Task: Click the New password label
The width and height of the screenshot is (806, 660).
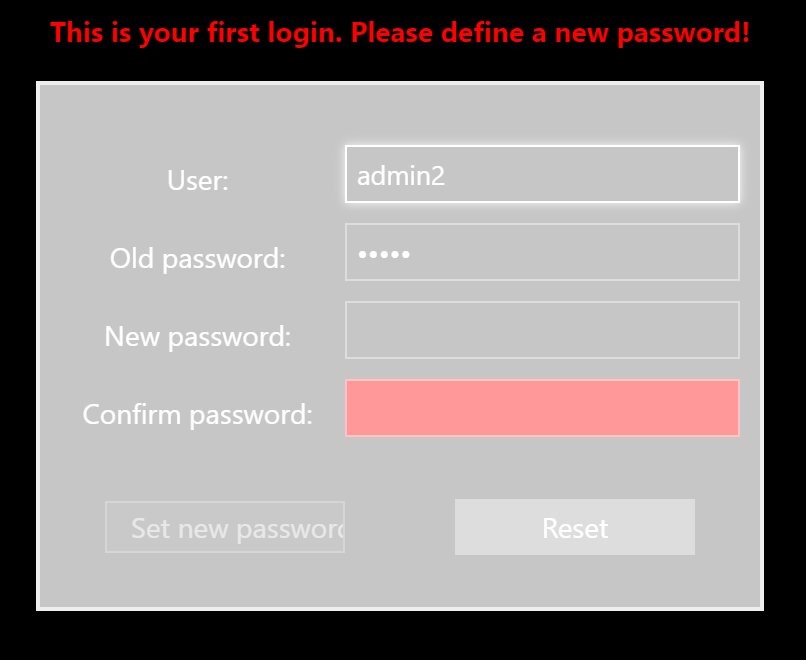Action: click(197, 337)
